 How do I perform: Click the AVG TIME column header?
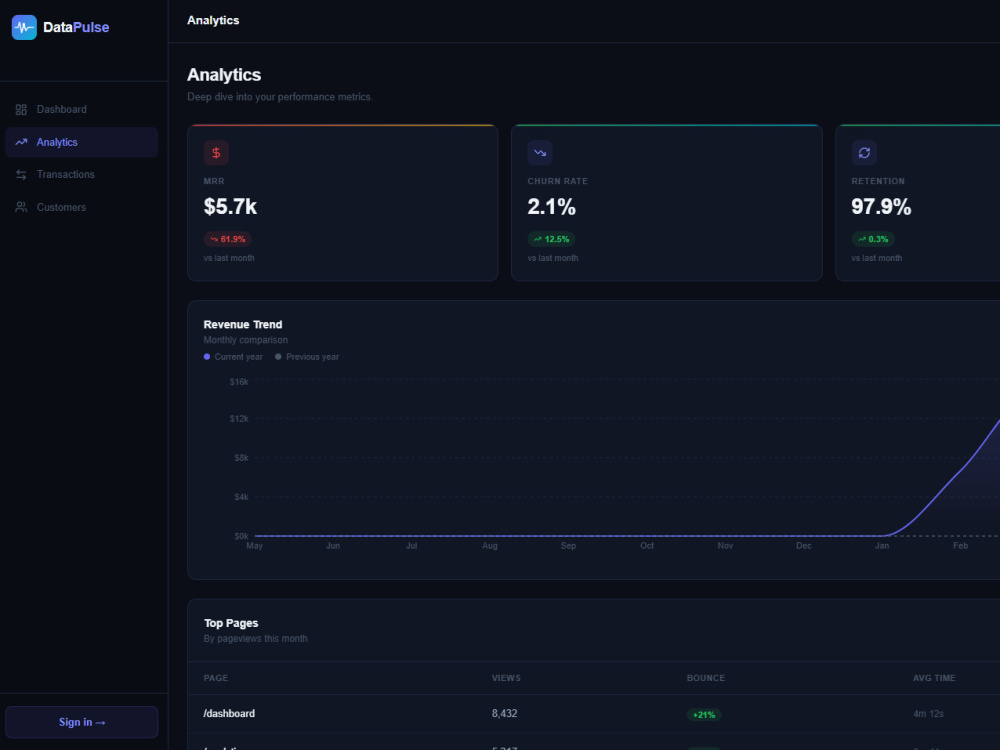pos(934,678)
